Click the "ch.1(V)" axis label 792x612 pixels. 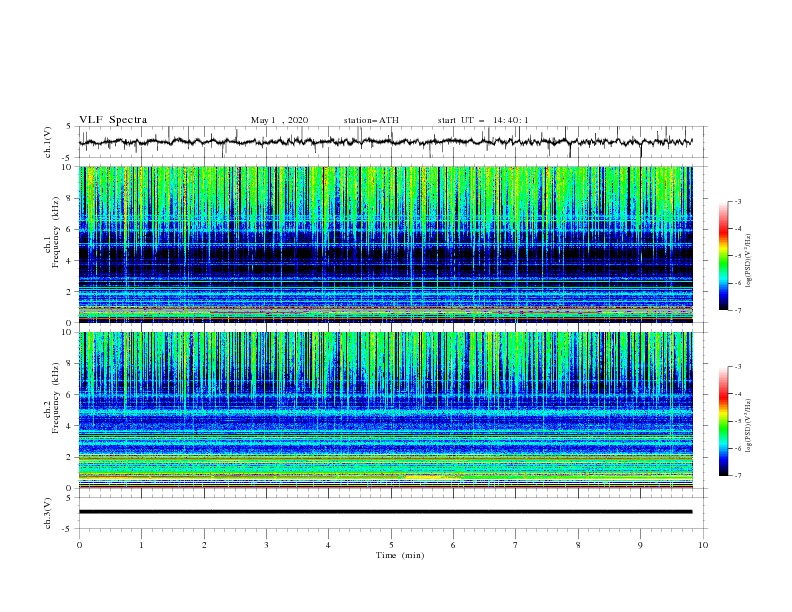tap(48, 142)
